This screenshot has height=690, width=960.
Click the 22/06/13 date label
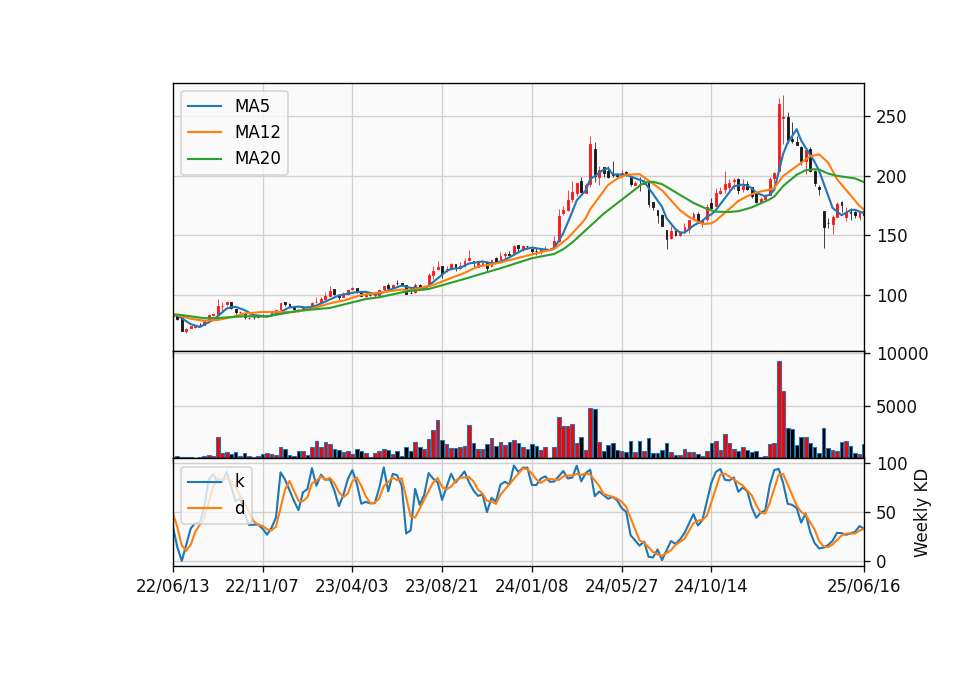[x=173, y=586]
